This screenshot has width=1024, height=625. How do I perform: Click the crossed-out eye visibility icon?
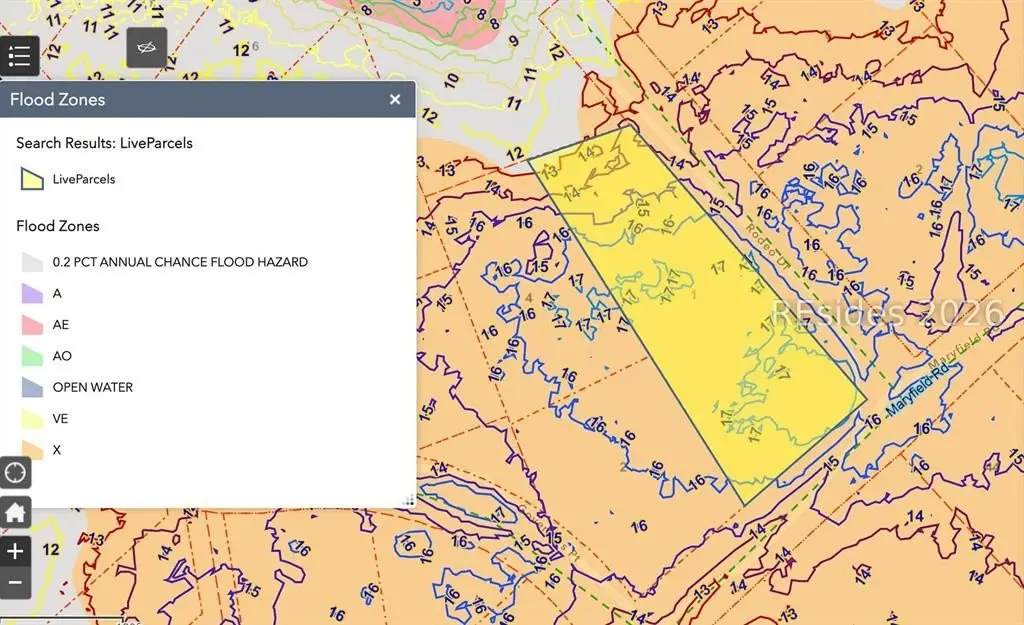[x=146, y=48]
